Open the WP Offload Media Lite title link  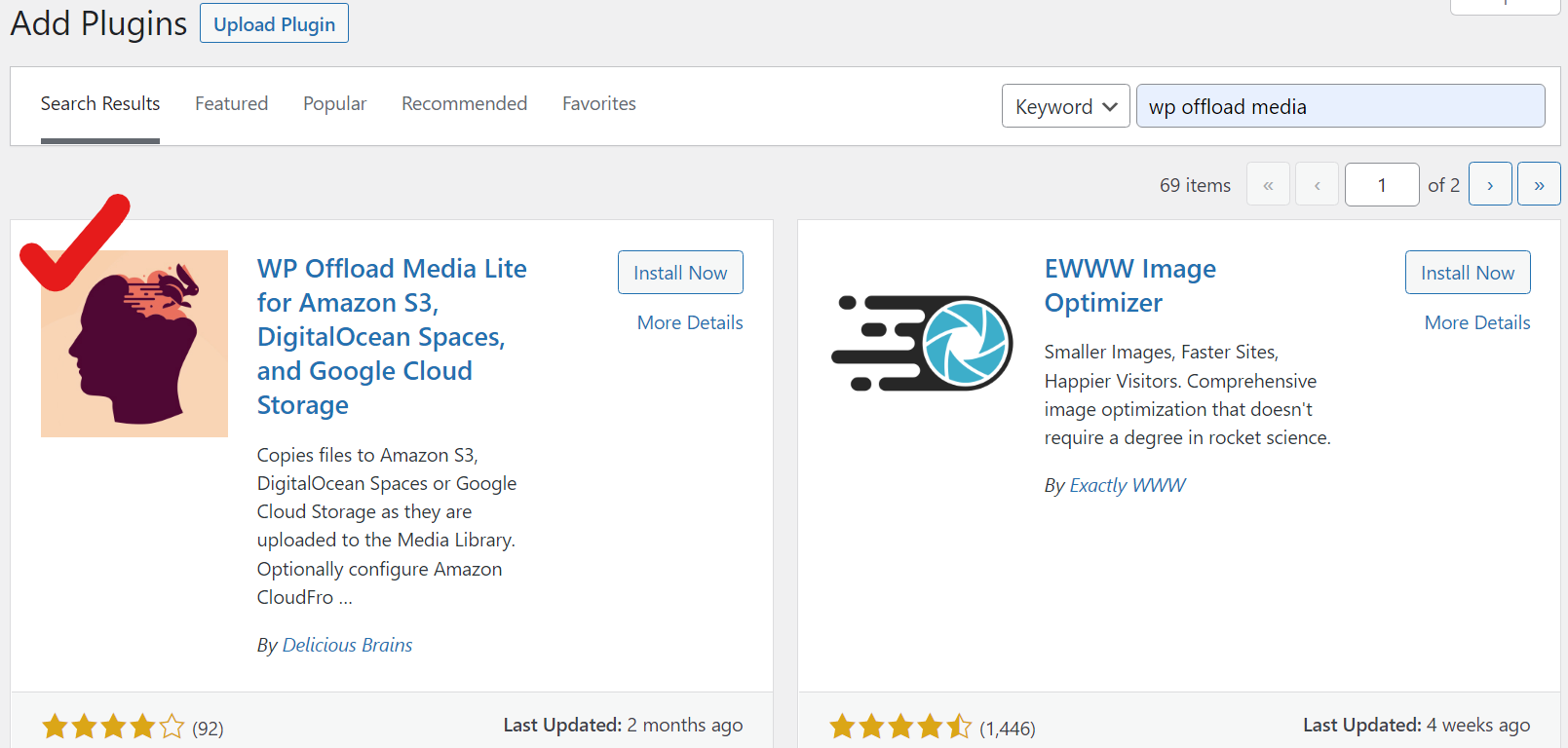pyautogui.click(x=392, y=336)
